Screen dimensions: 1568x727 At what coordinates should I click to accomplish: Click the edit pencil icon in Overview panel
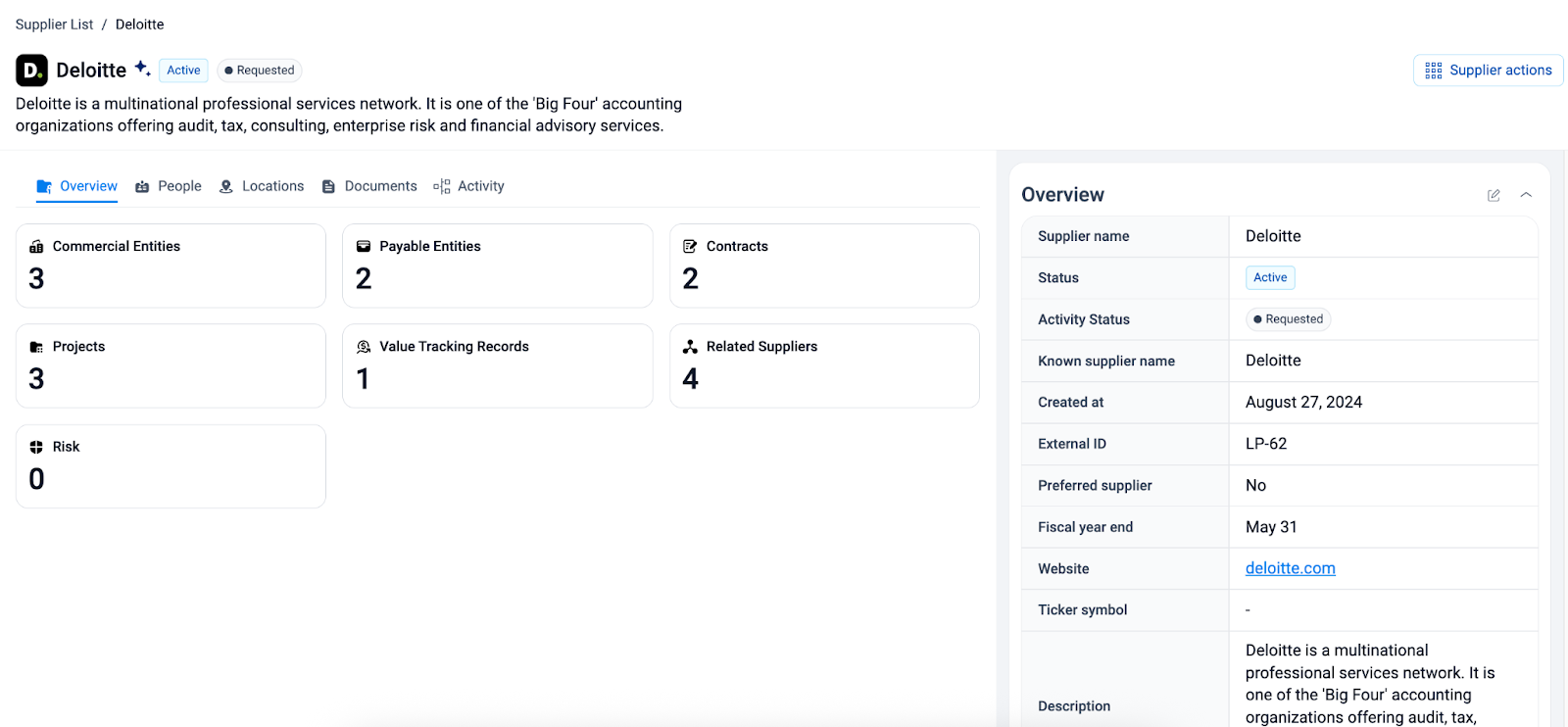pyautogui.click(x=1494, y=195)
